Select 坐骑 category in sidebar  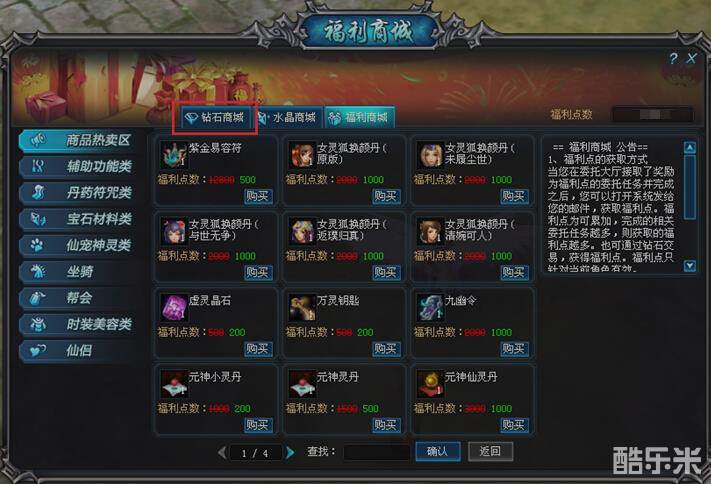pyautogui.click(x=78, y=271)
